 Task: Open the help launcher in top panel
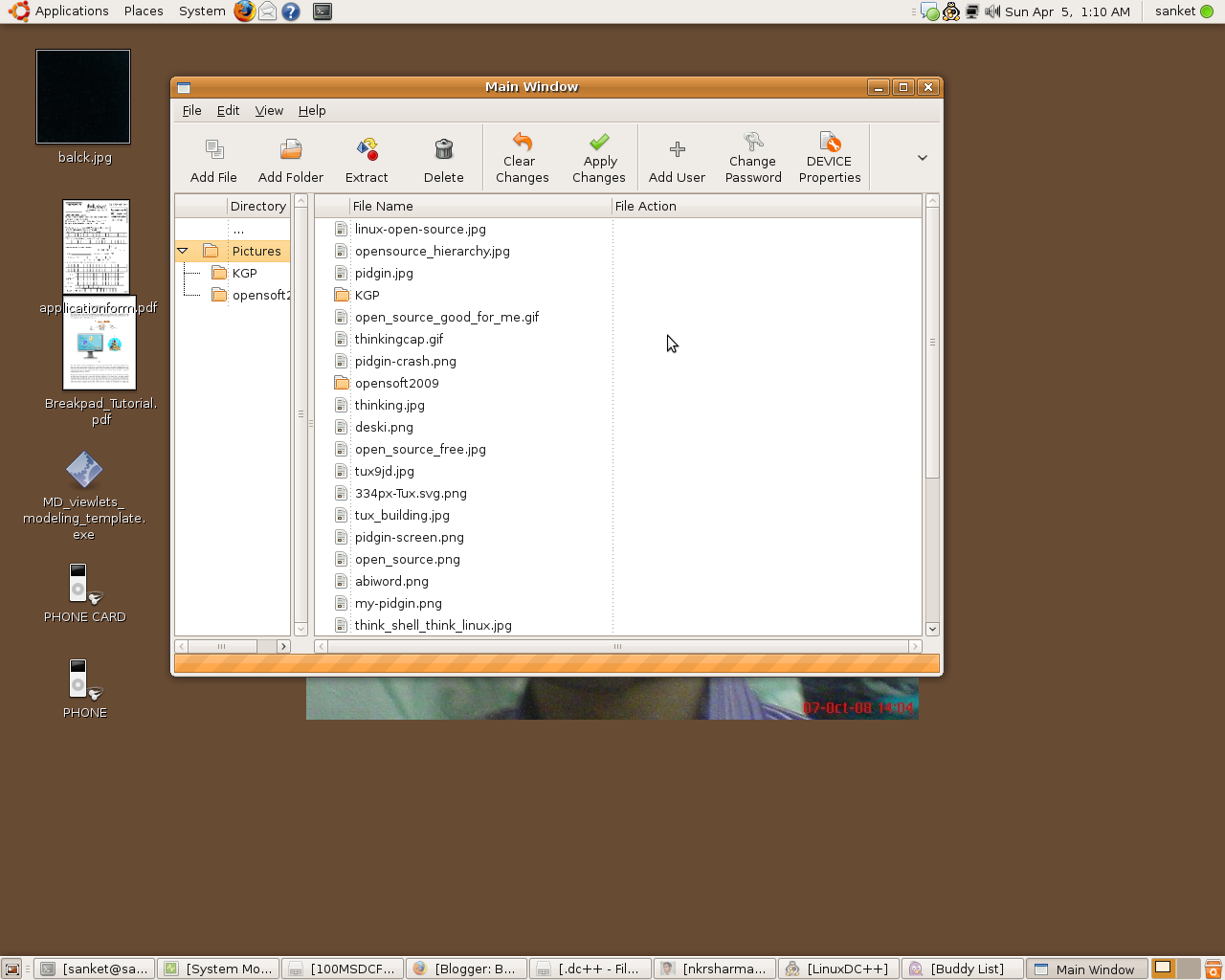click(x=291, y=11)
